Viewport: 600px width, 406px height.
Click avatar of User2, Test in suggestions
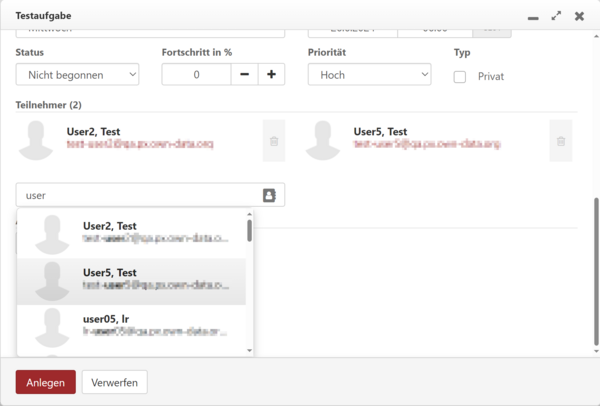click(52, 234)
